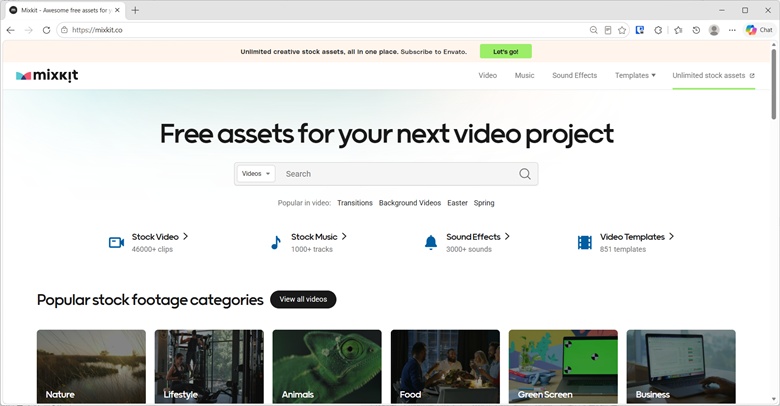Image resolution: width=780 pixels, height=406 pixels.
Task: Click the blue toolbar extension icon
Action: point(640,30)
